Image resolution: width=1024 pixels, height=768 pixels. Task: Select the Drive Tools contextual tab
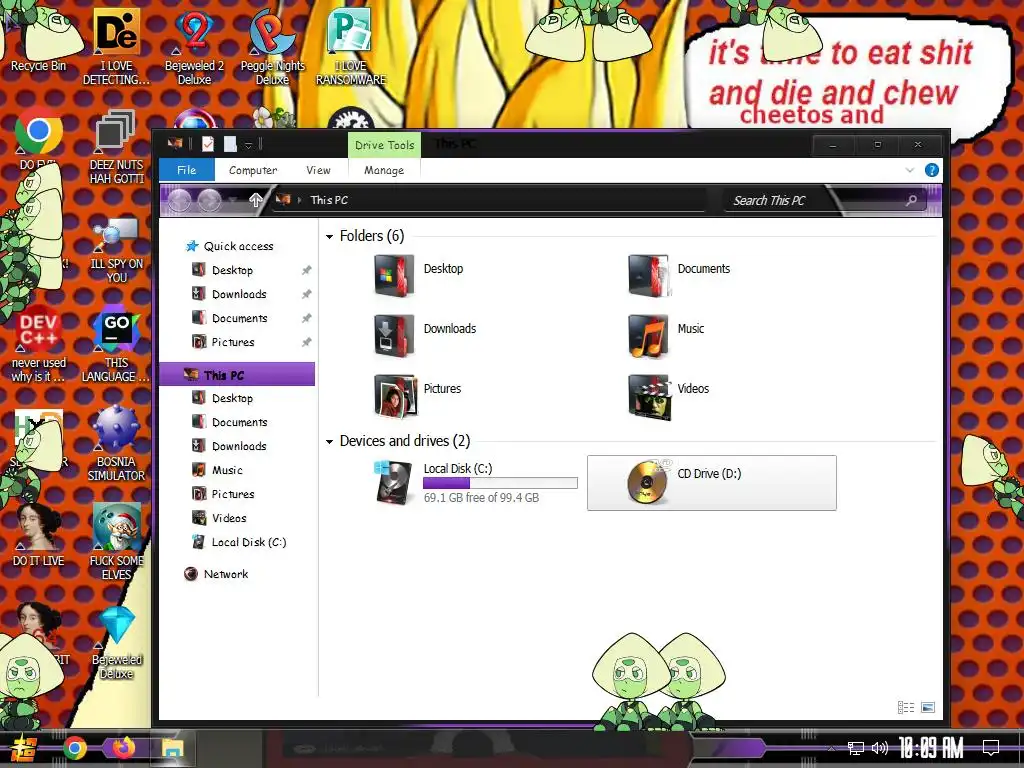click(385, 145)
